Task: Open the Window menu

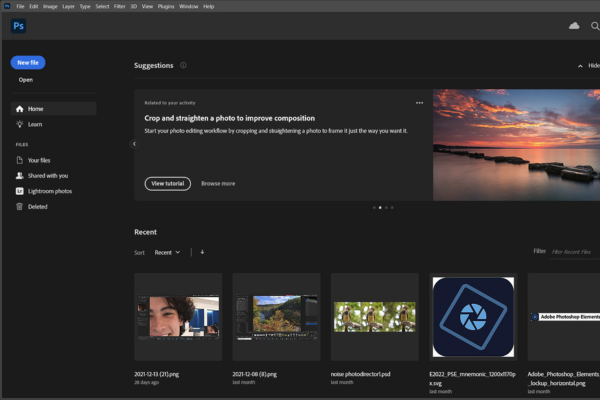Action: 189,7
